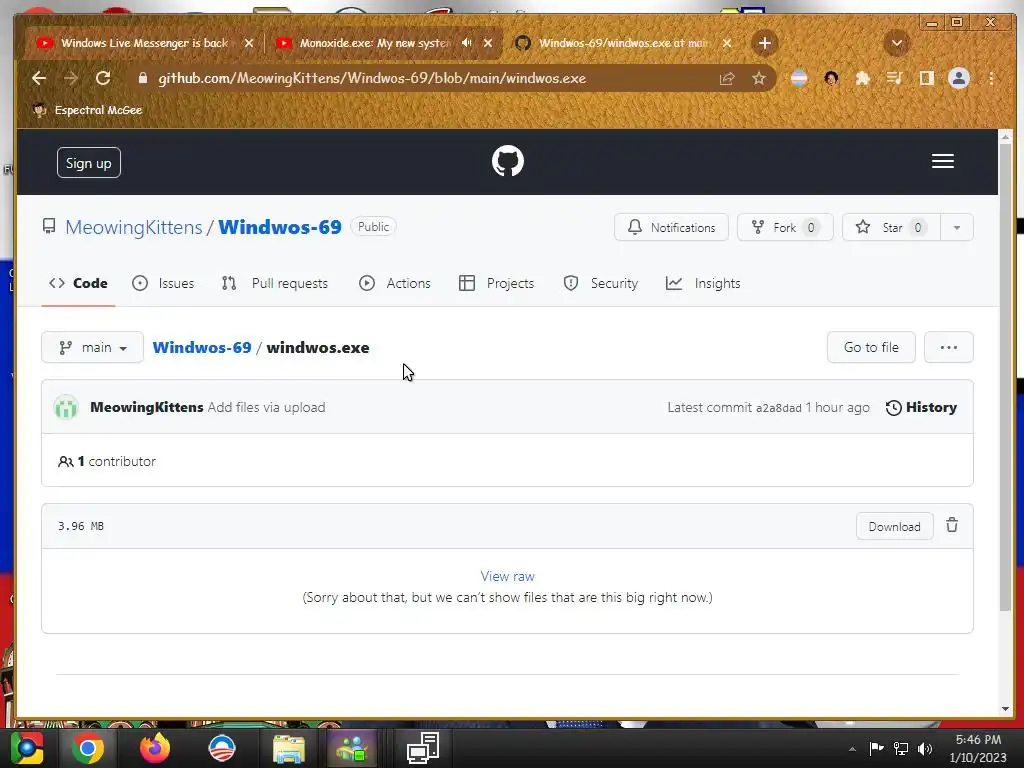Open the media control playlist icon
This screenshot has width=1024, height=768.
(x=894, y=78)
